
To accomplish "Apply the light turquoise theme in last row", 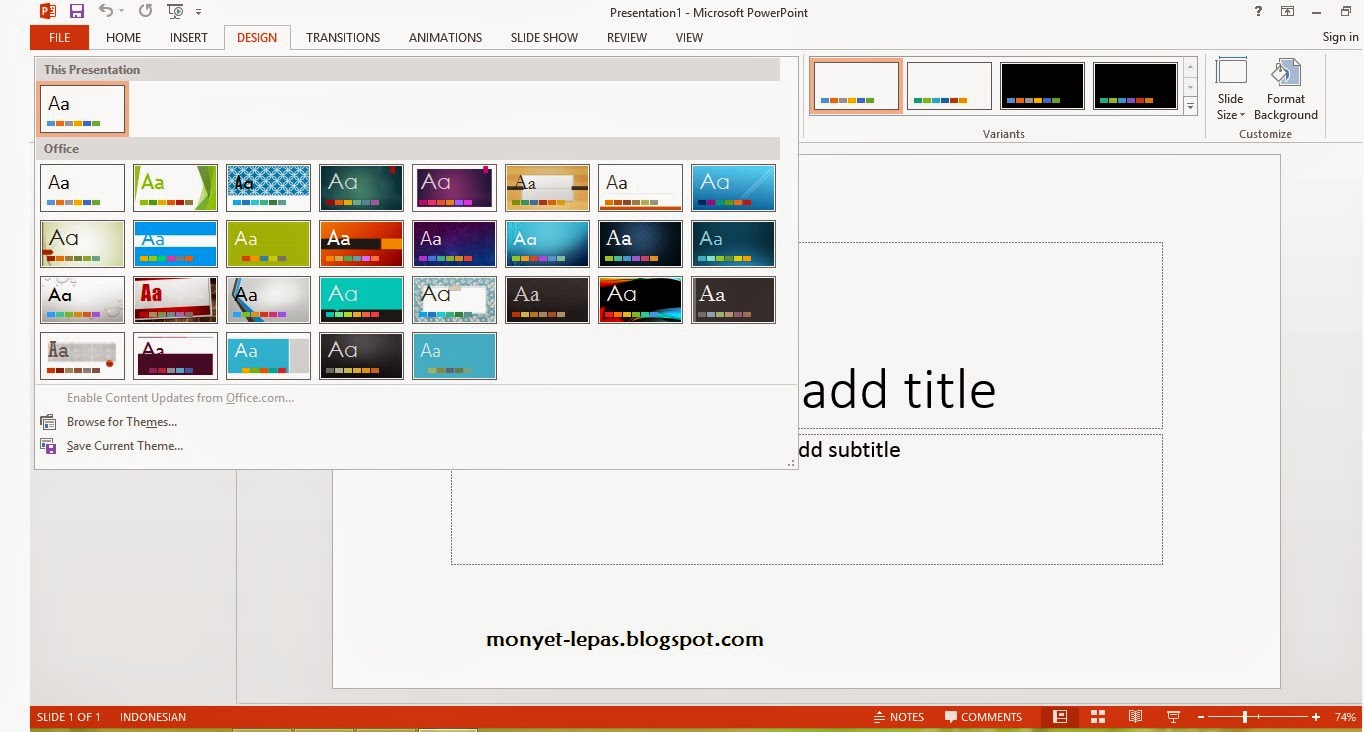I will tap(454, 356).
